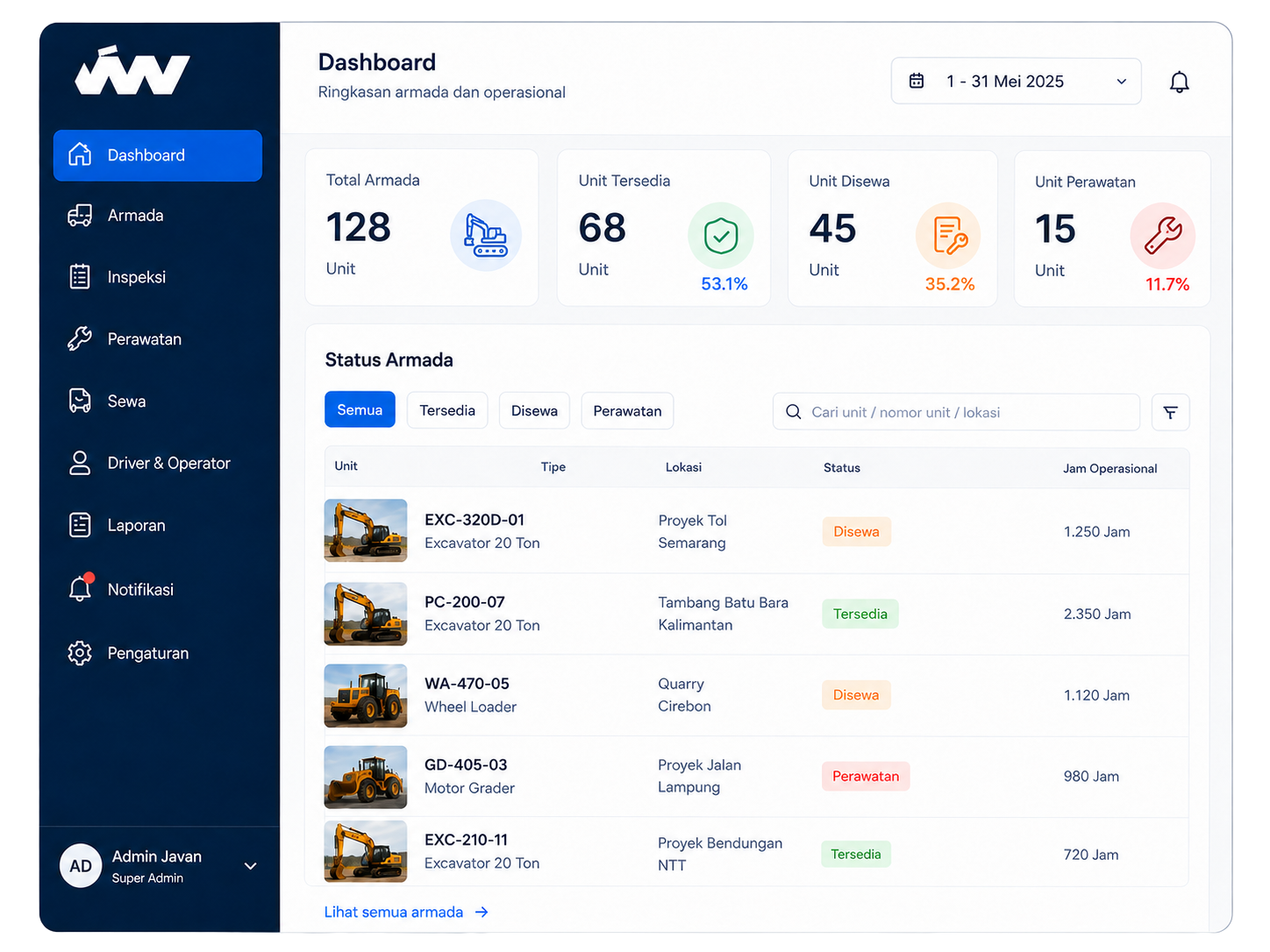Click the company logo in sidebar
Image resolution: width=1270 pixels, height=952 pixels.
click(132, 70)
